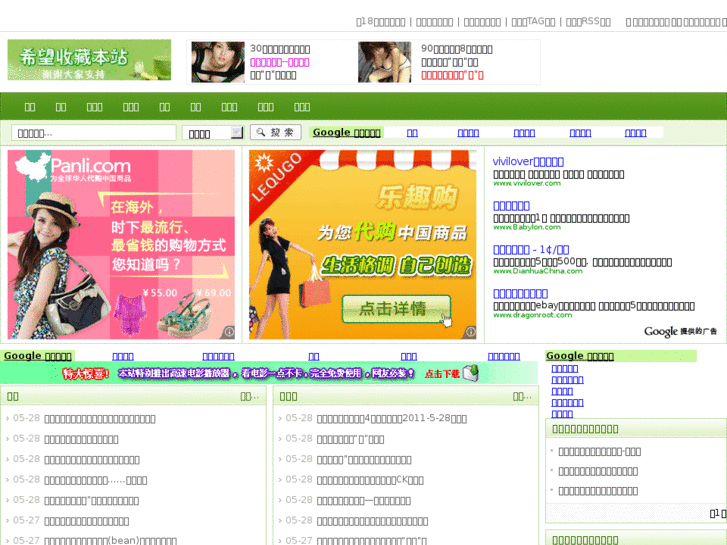The width and height of the screenshot is (727, 545).
Task: Open the search category dropdown
Action: 212,134
